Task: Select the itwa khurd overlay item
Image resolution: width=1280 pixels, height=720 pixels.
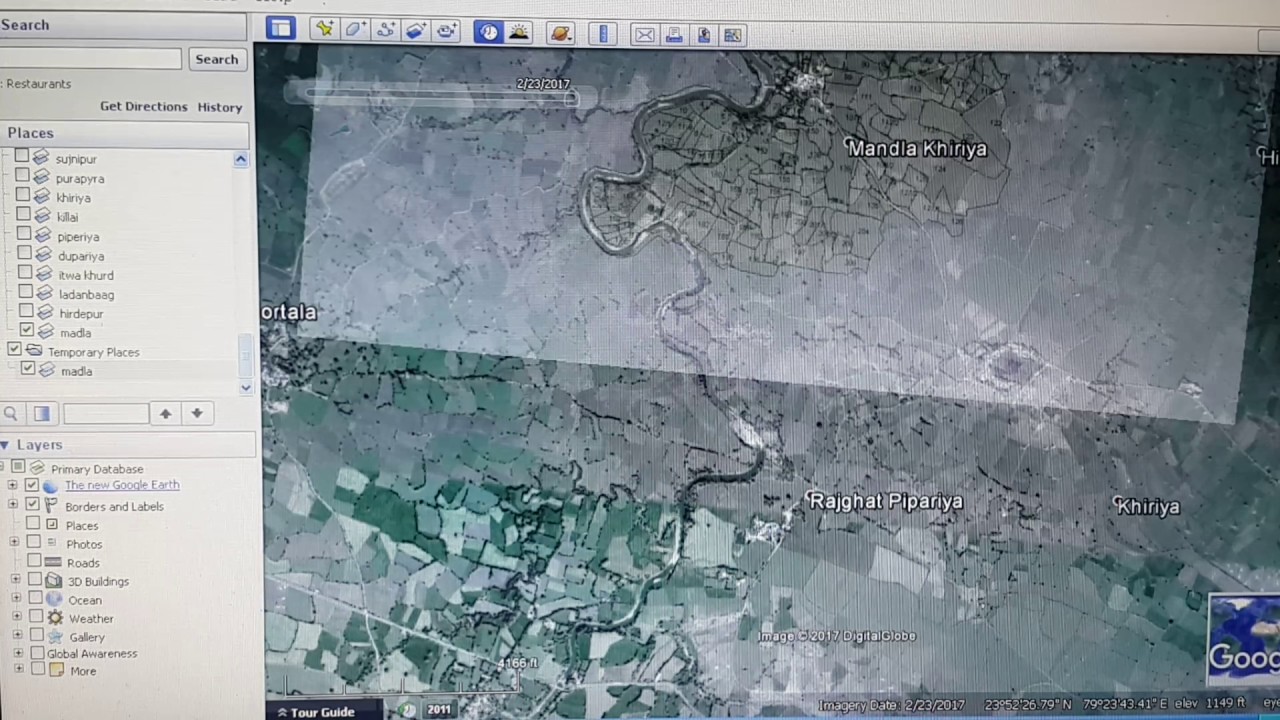Action: 85,276
